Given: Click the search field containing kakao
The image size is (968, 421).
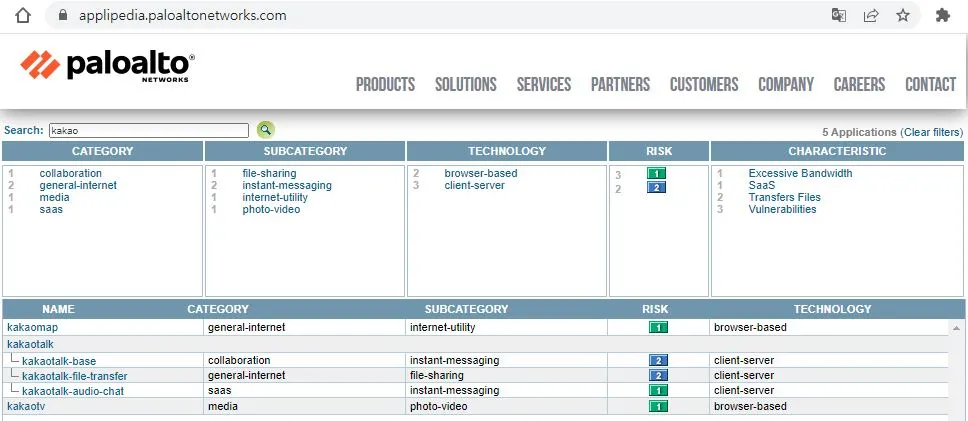Looking at the screenshot, I should tap(149, 130).
